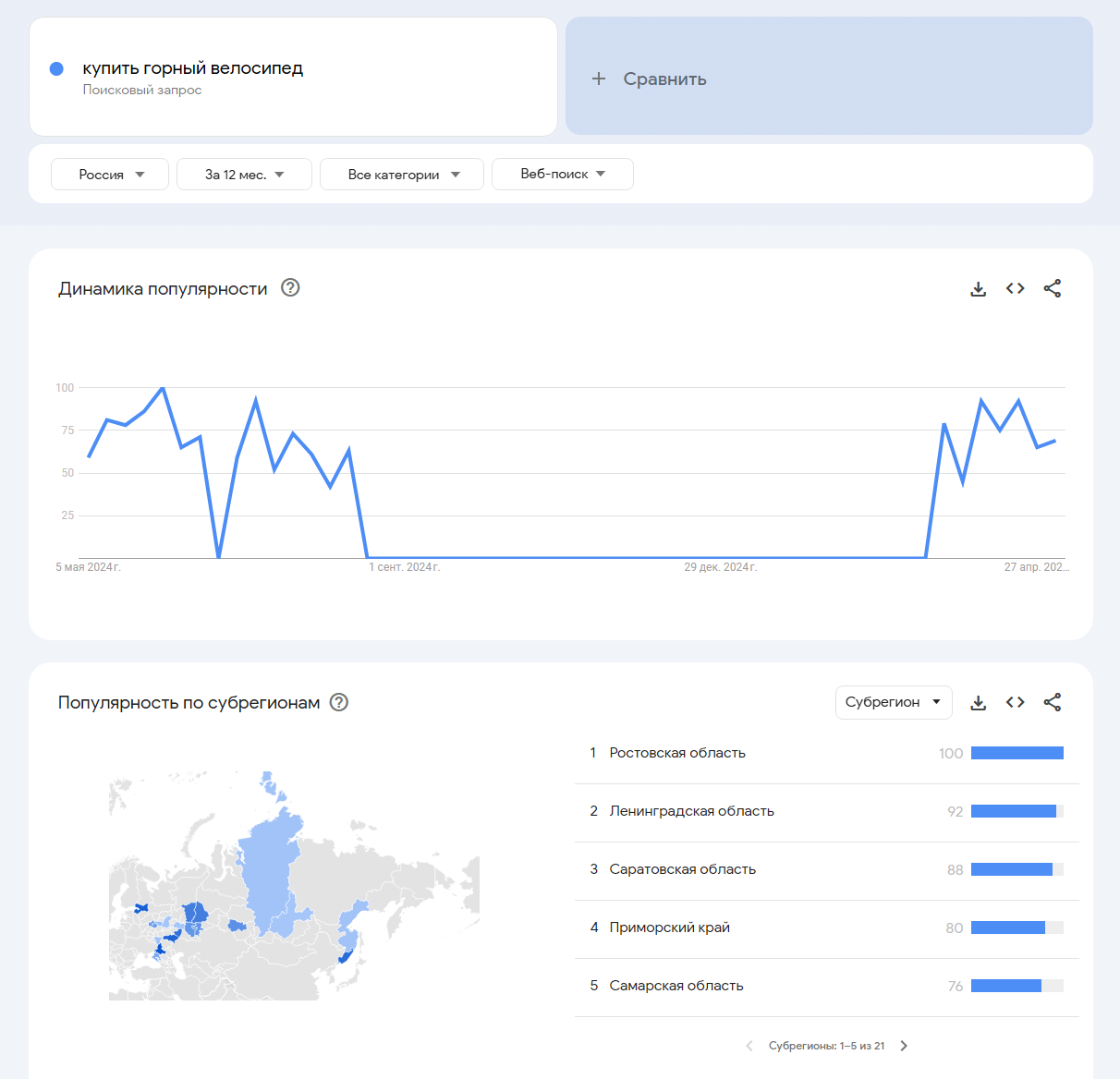Viewport: 1120px width, 1079px height.
Task: Click the Сравнить button to add term
Action: coord(829,77)
